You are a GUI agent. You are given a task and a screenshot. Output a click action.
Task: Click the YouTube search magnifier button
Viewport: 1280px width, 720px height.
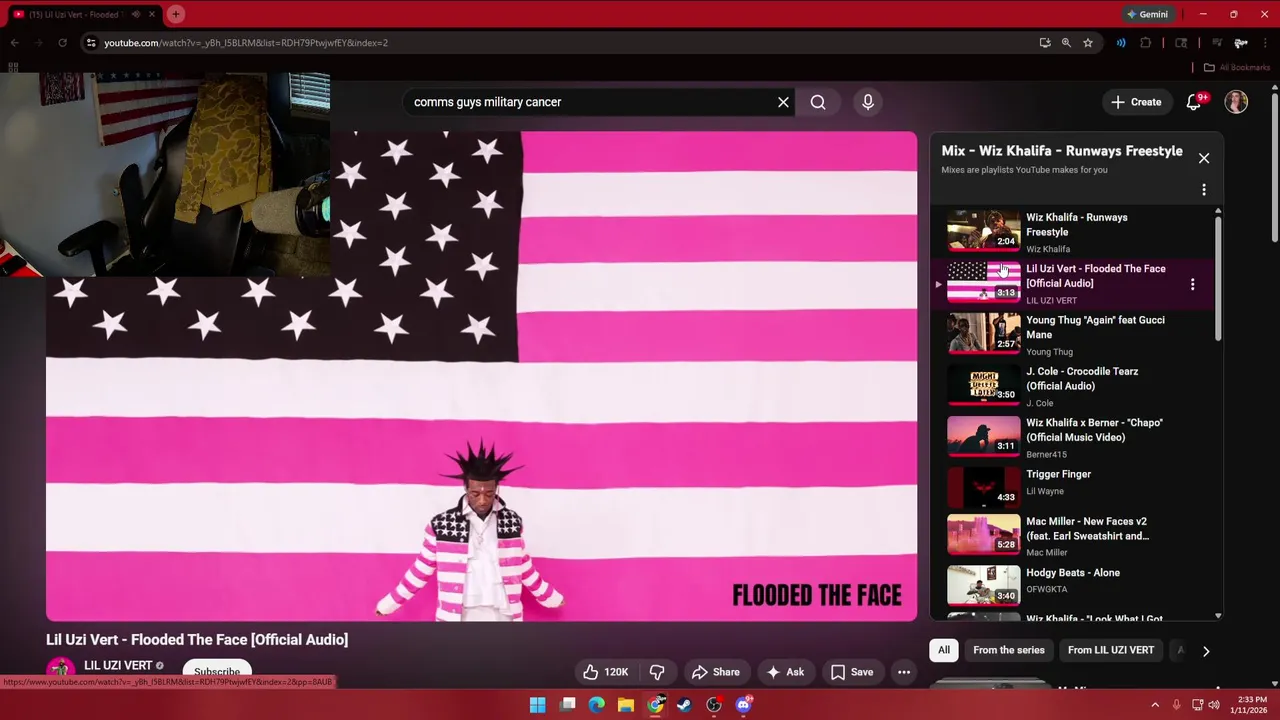(x=818, y=102)
